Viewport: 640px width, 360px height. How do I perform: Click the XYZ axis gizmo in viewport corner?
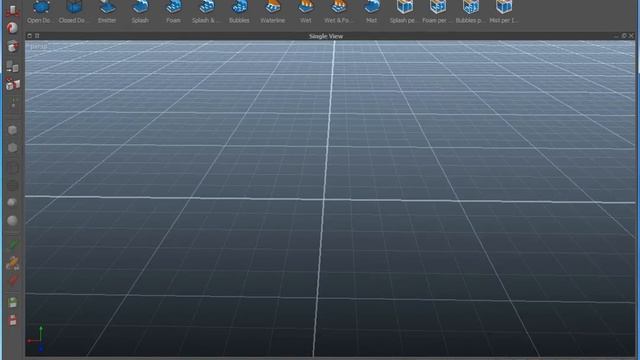[x=37, y=338]
